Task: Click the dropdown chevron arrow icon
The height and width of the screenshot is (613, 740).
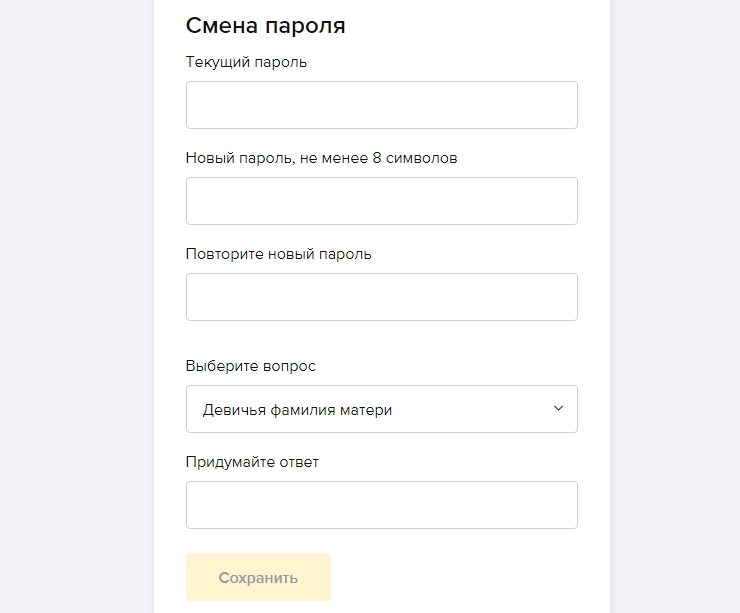Action: 558,408
